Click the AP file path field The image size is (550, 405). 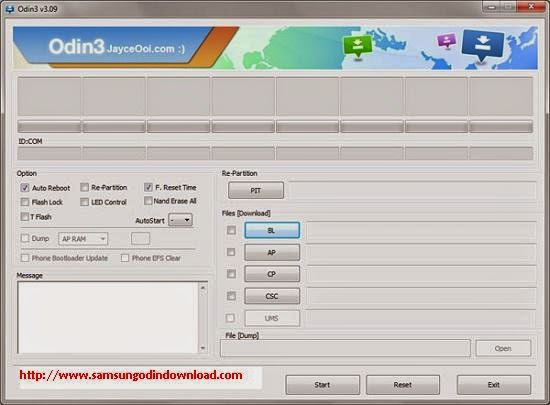[x=421, y=252]
